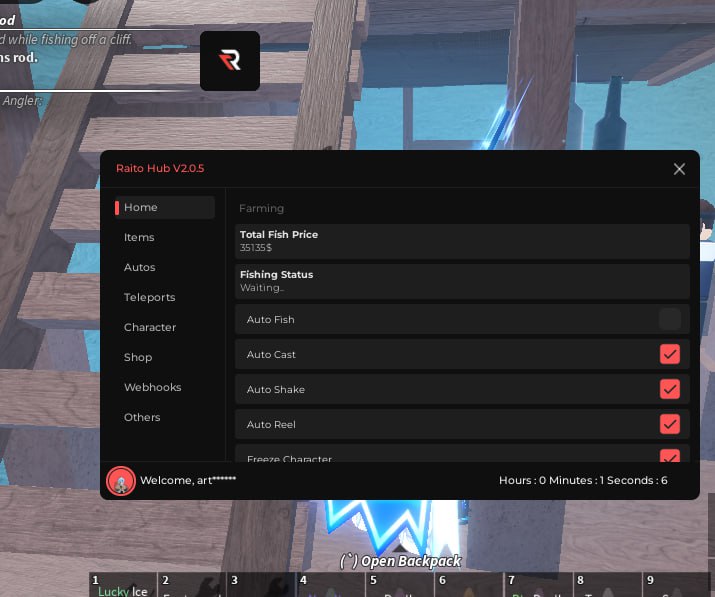Enable the Auto Fish checkbox
The width and height of the screenshot is (715, 597).
click(669, 319)
